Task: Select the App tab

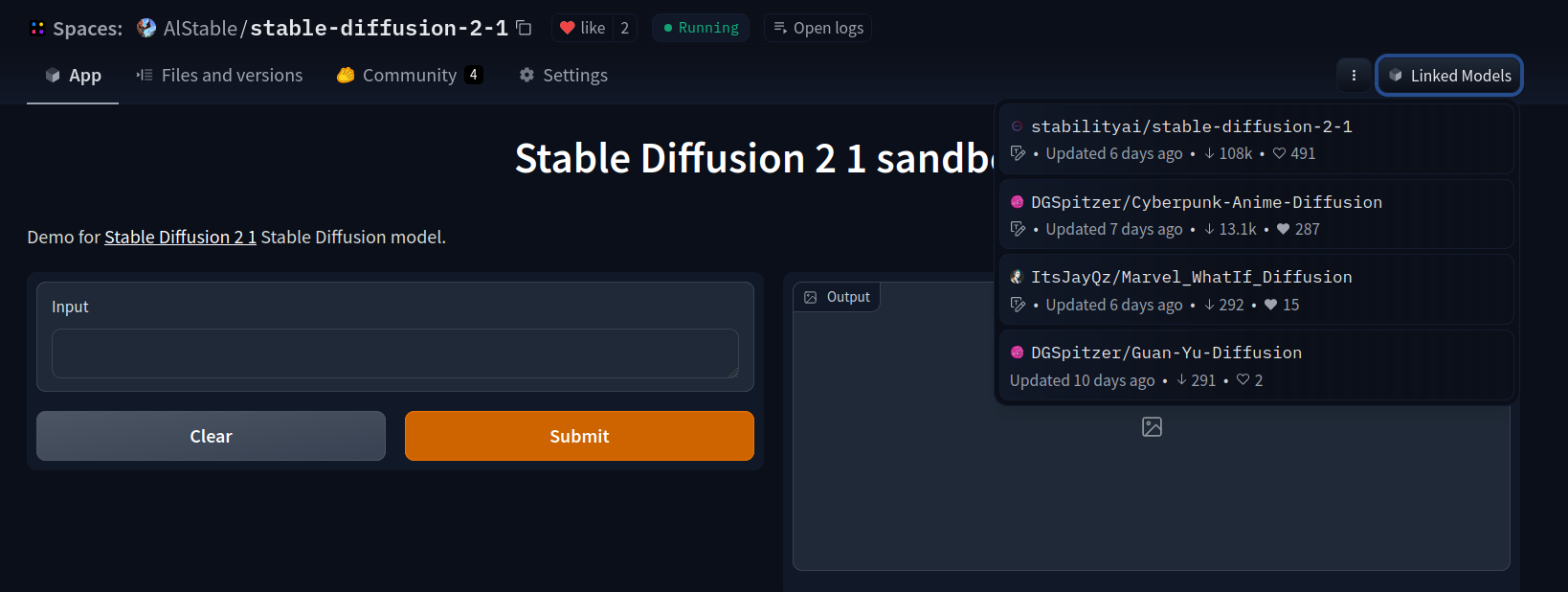Action: pos(73,76)
